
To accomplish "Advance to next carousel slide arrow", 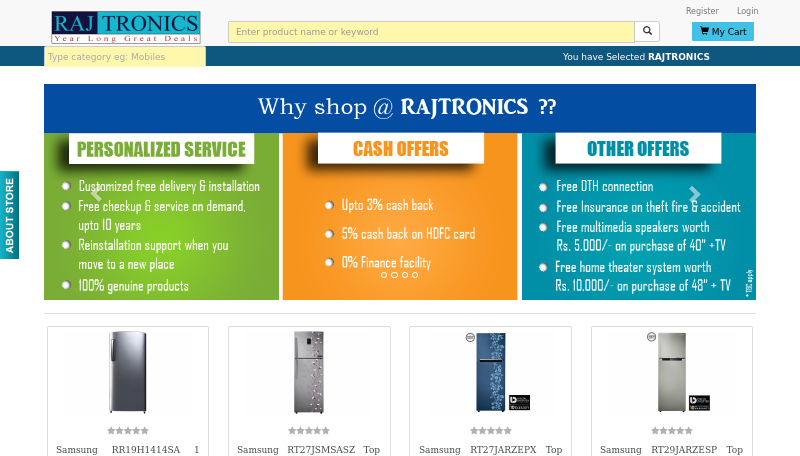I will (x=694, y=194).
